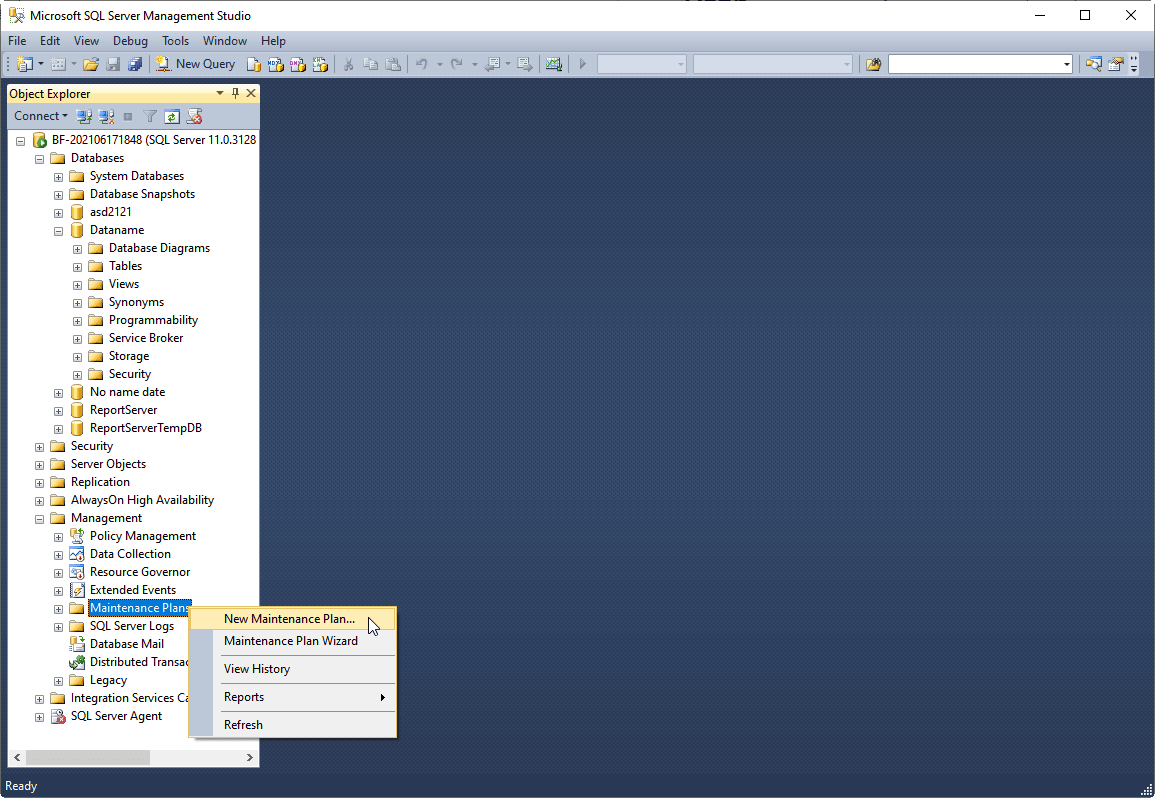Screen dimensions: 1155x798
Task: Click Refresh in the context menu
Action: coord(293,725)
